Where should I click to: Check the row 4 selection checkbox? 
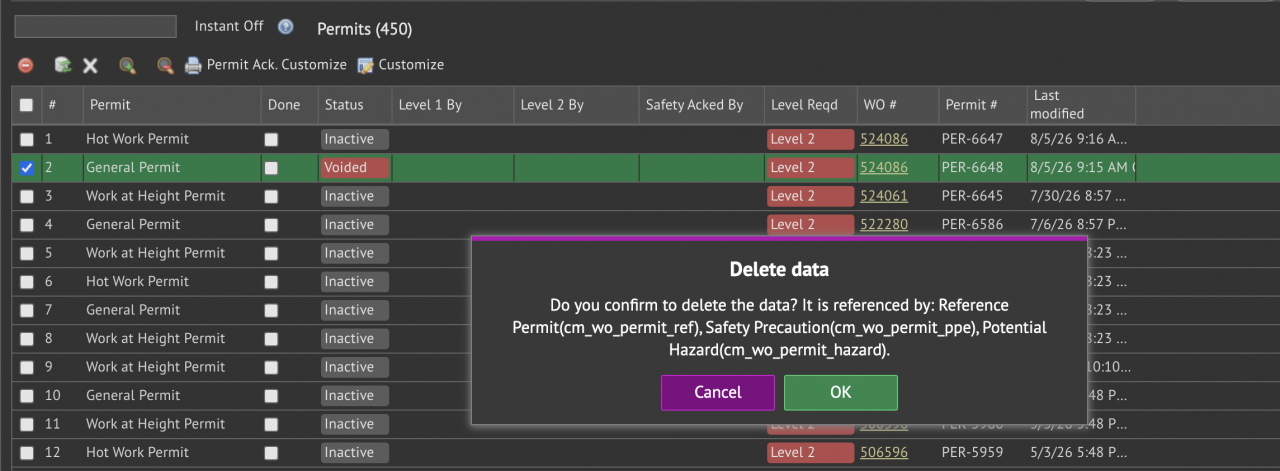[27, 225]
